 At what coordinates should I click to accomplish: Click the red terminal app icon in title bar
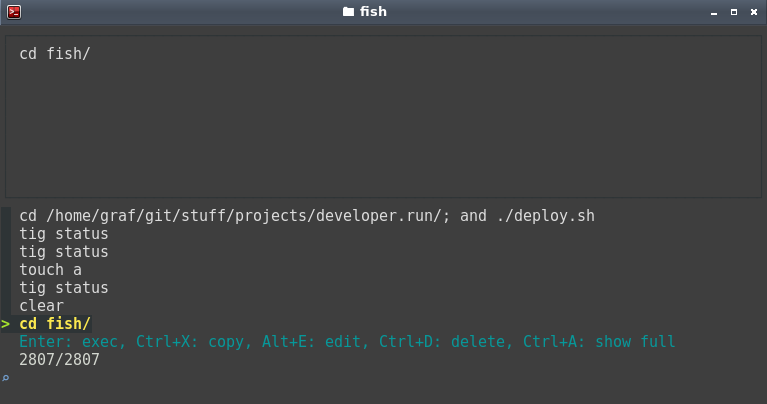[14, 12]
